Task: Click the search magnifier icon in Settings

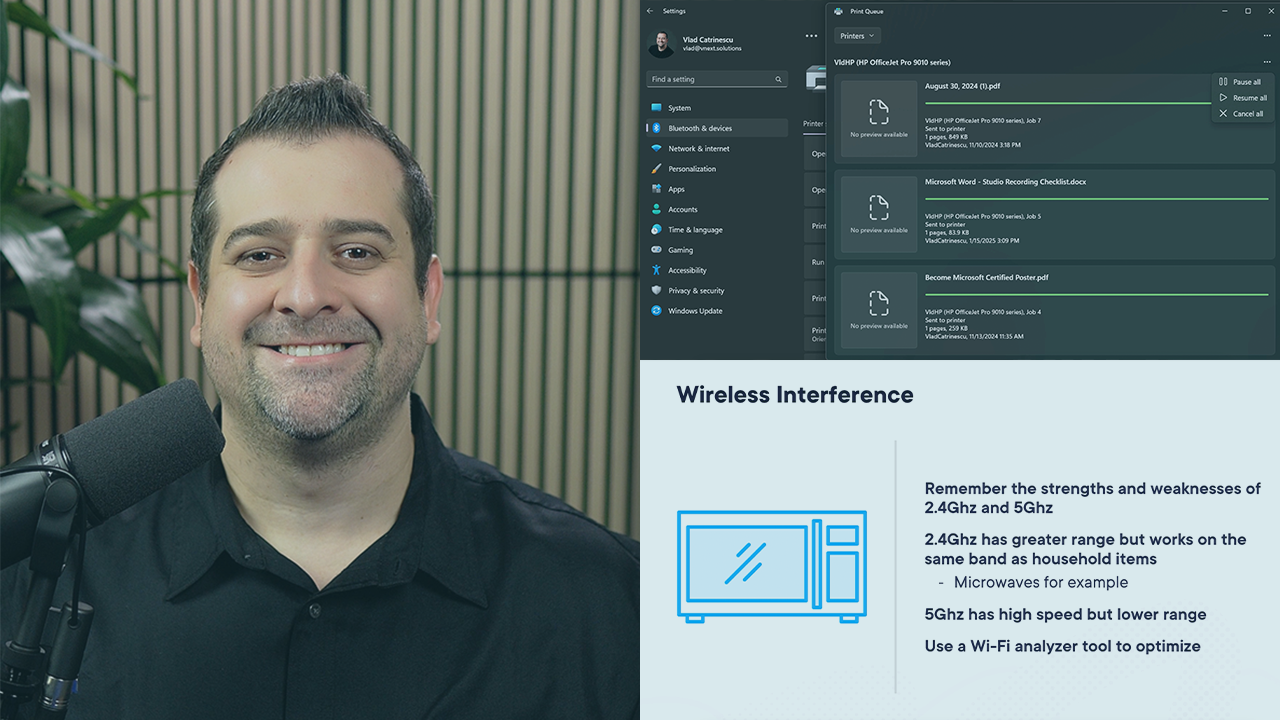Action: tap(778, 79)
